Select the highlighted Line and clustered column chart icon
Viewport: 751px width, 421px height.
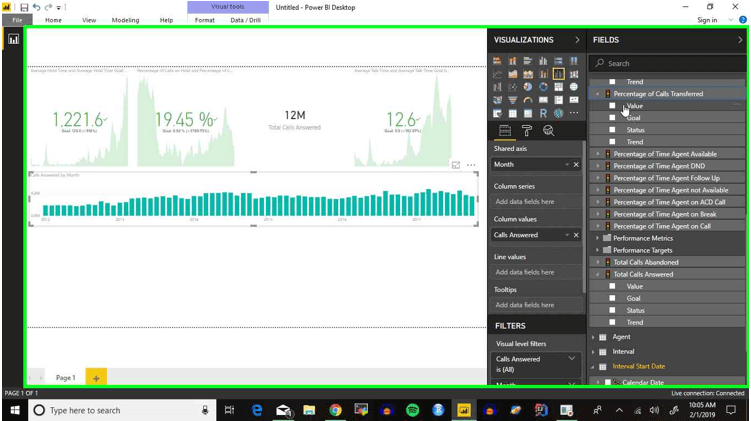pyautogui.click(x=558, y=74)
